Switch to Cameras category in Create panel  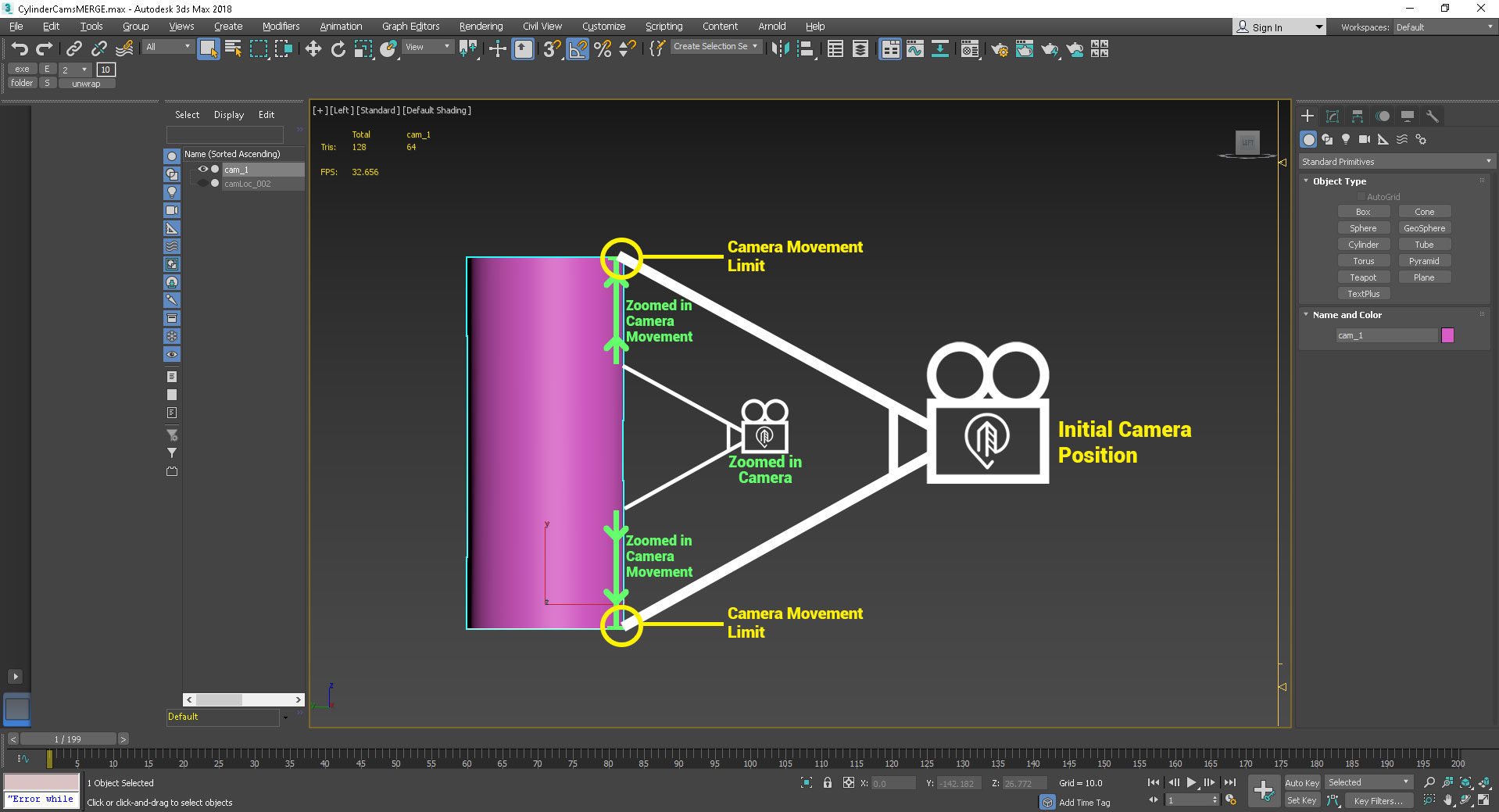pos(1364,139)
